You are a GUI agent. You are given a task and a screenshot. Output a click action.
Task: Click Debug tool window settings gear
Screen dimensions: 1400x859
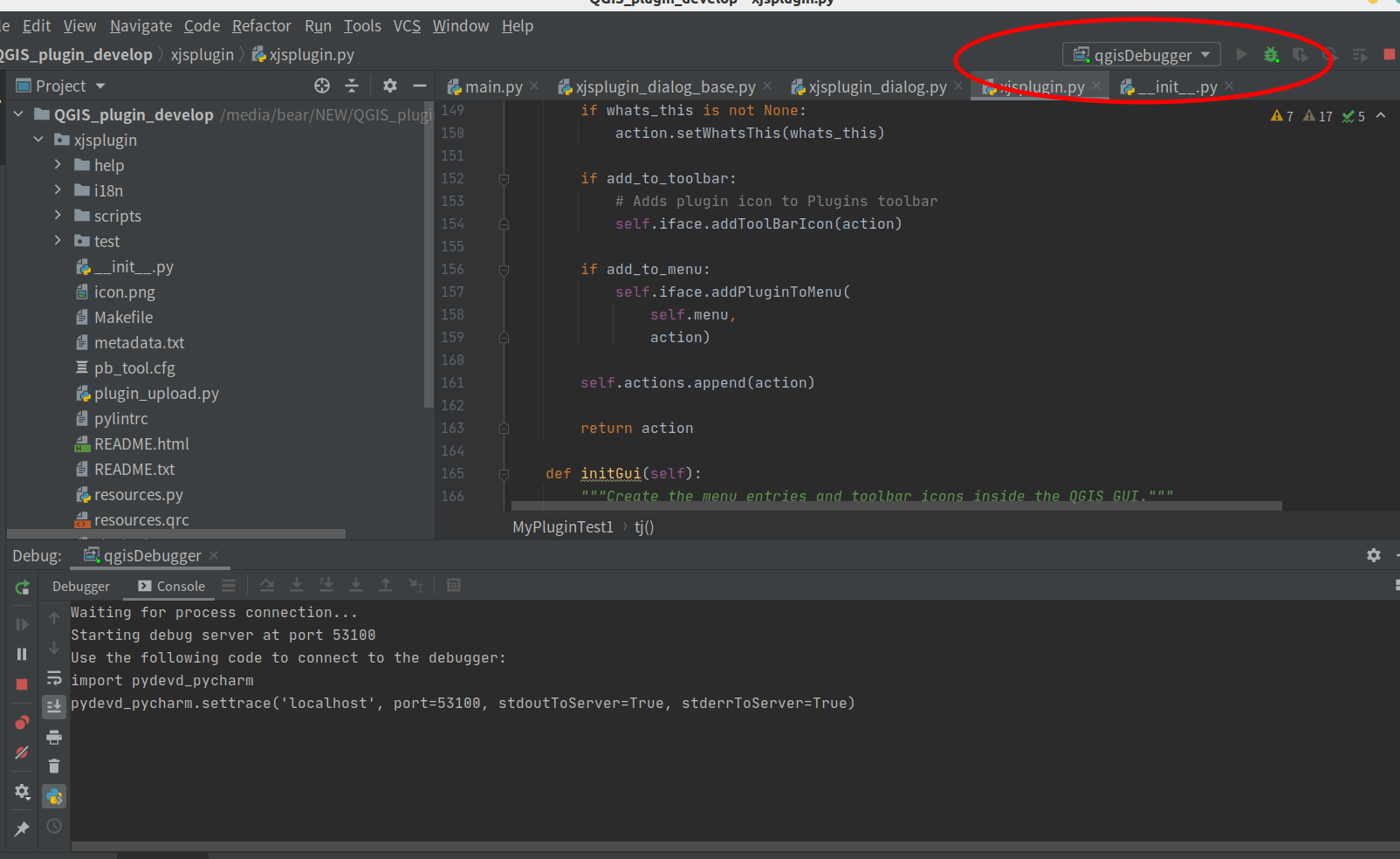pos(1374,555)
